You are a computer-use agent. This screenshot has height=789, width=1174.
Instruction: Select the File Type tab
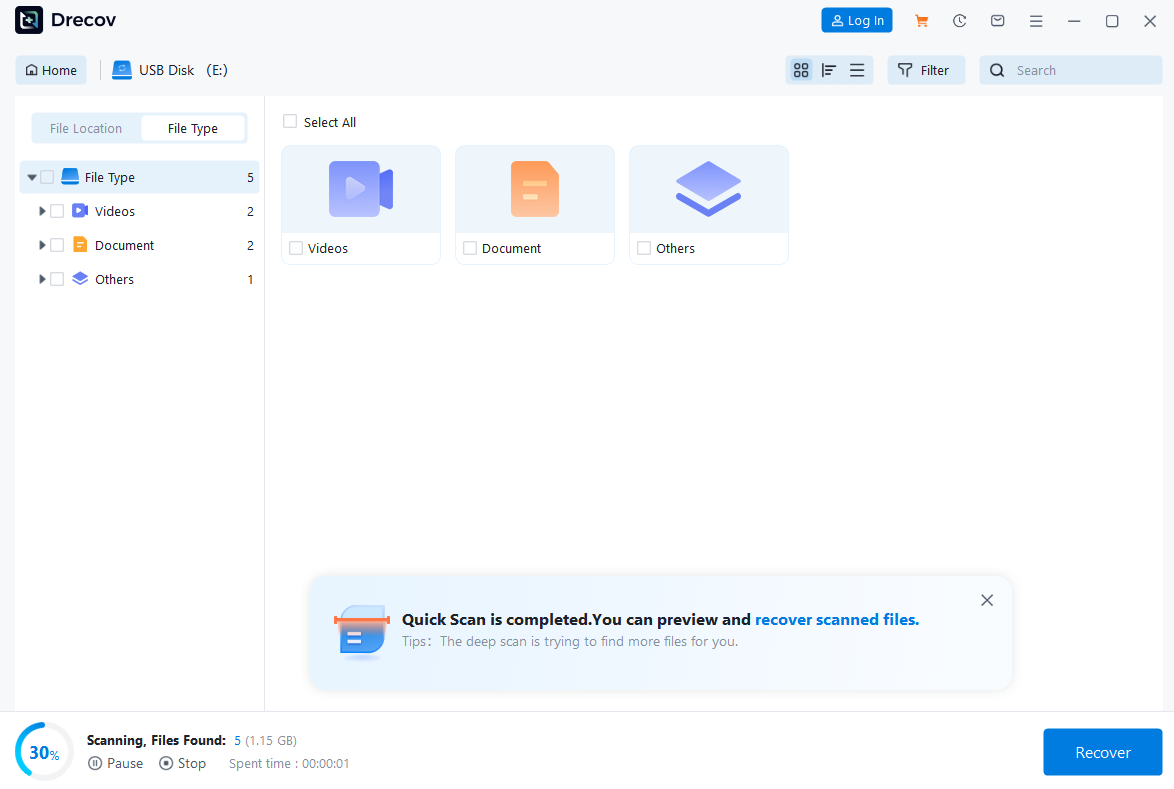(x=193, y=128)
